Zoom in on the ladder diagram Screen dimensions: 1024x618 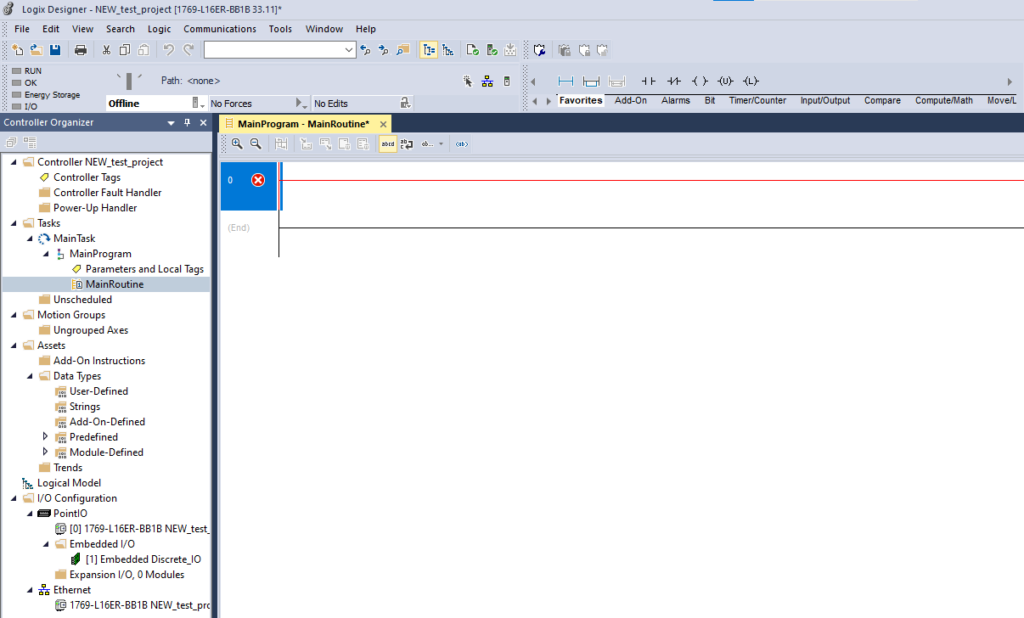(237, 143)
